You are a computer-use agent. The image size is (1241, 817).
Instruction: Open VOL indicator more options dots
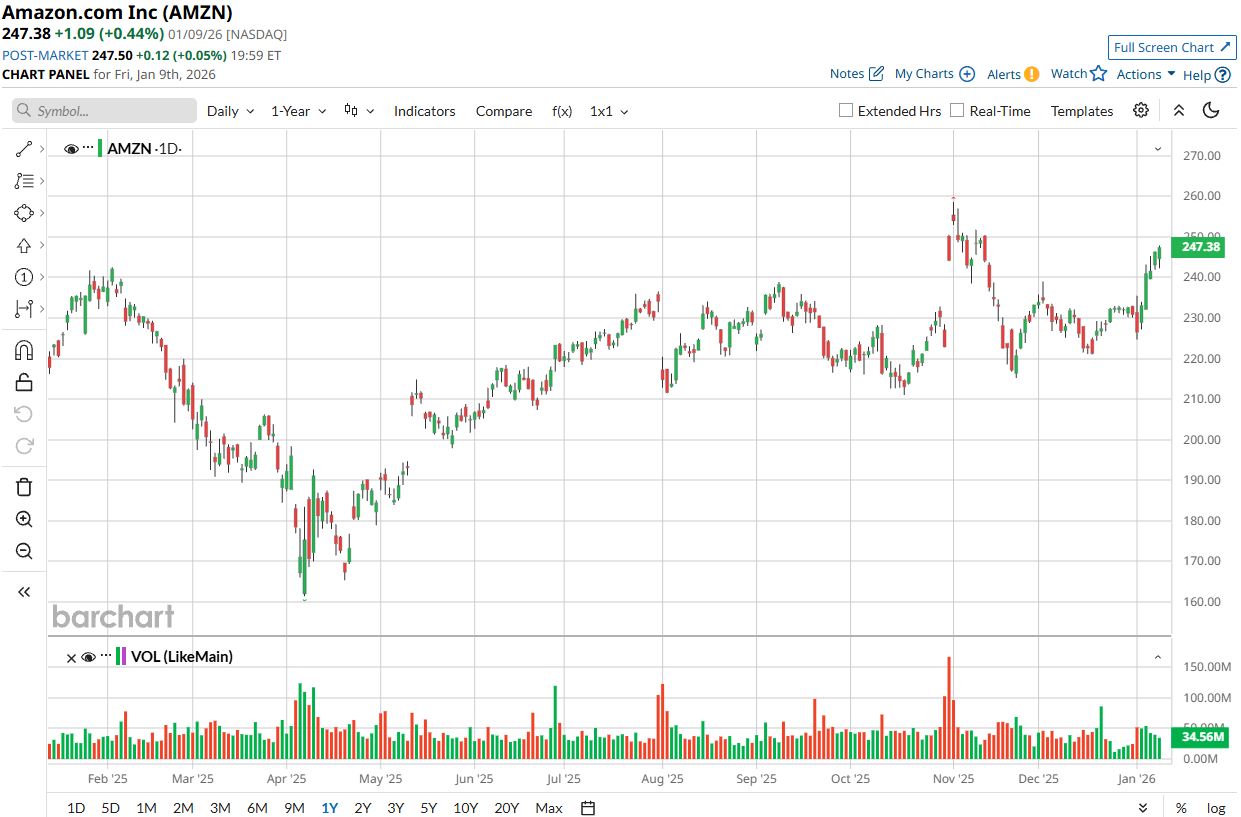tap(105, 656)
